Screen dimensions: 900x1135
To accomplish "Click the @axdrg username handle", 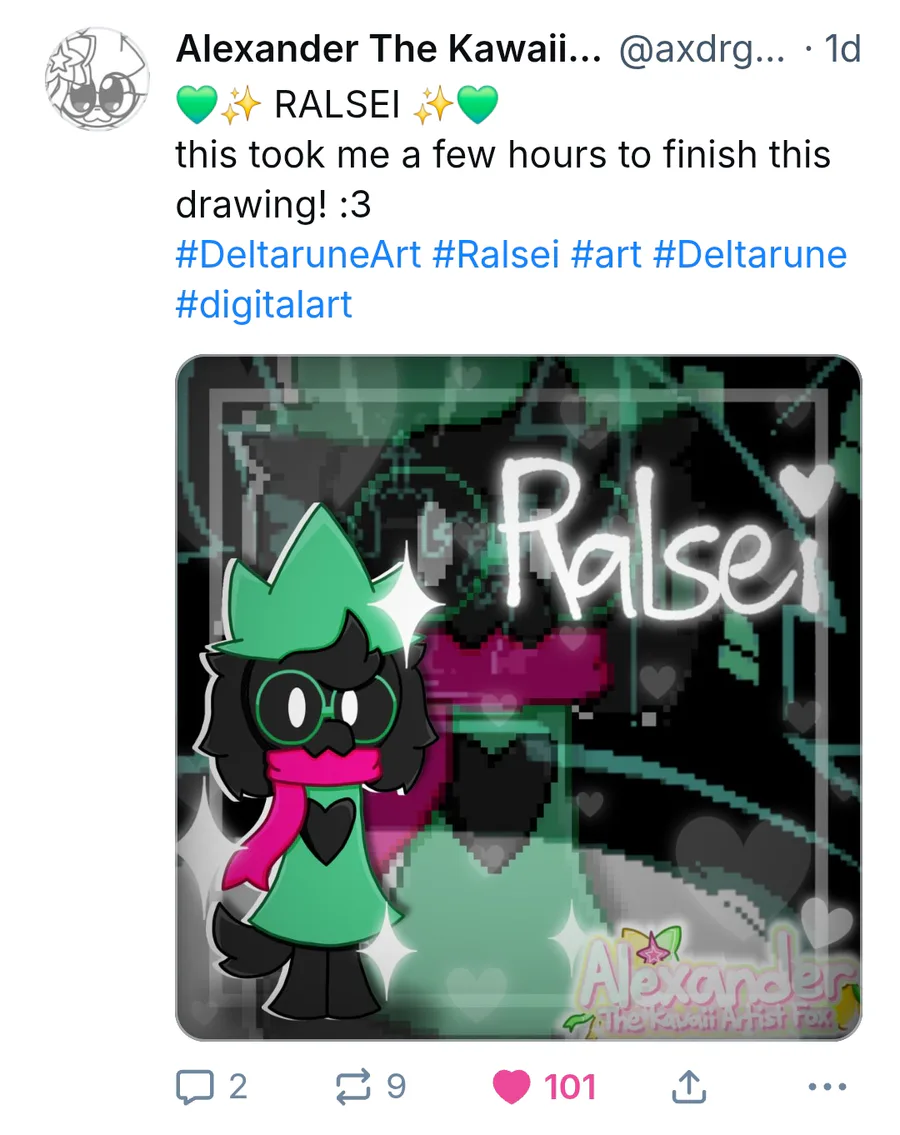I will [702, 49].
